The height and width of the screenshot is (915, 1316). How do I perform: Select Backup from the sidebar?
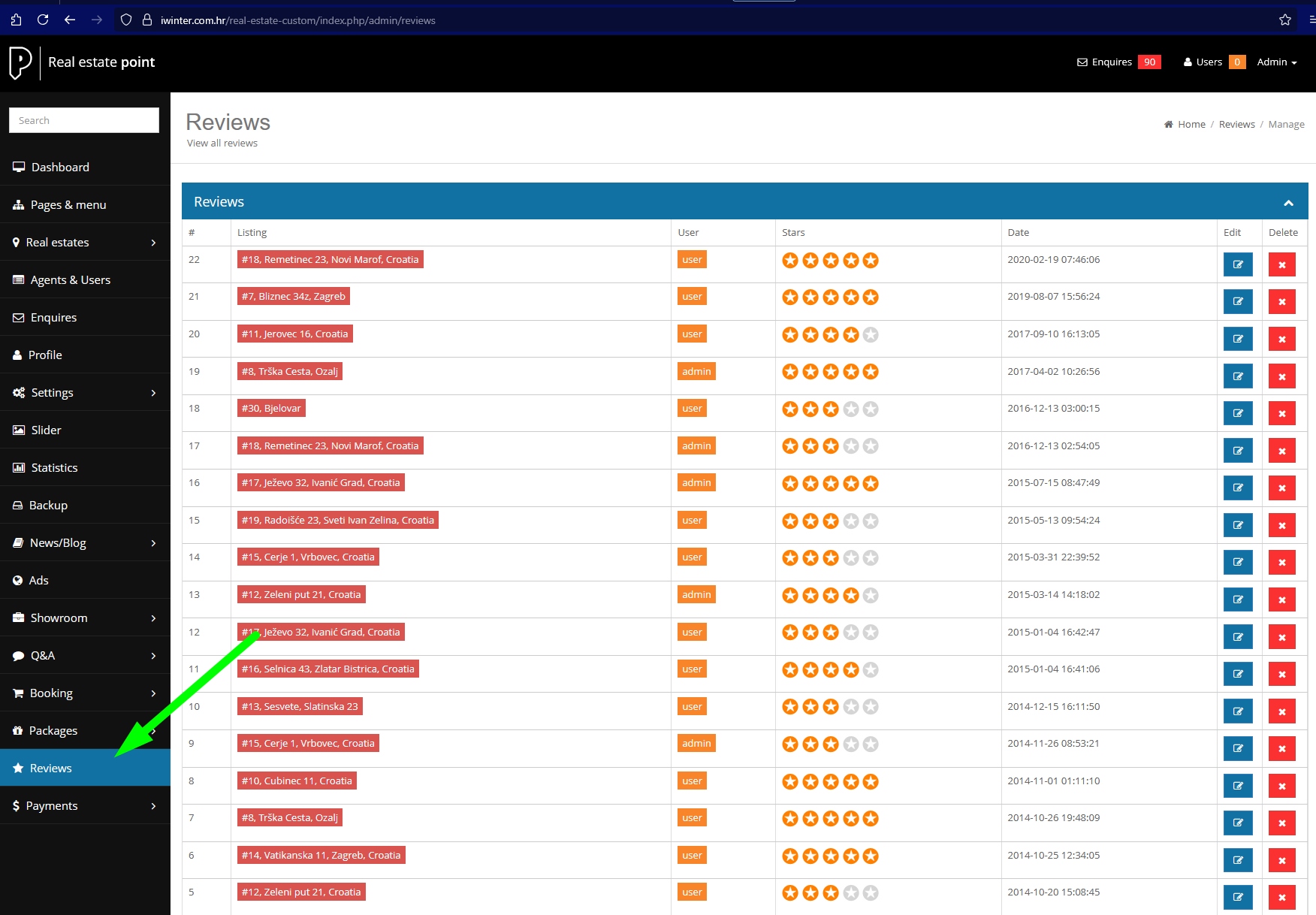tap(85, 505)
